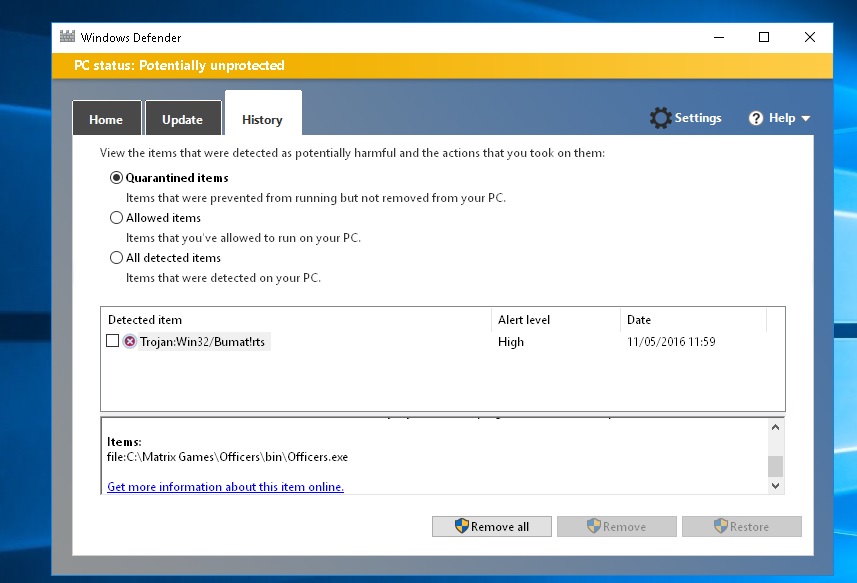This screenshot has width=857, height=583.
Task: Click the Restore button
Action: [742, 527]
